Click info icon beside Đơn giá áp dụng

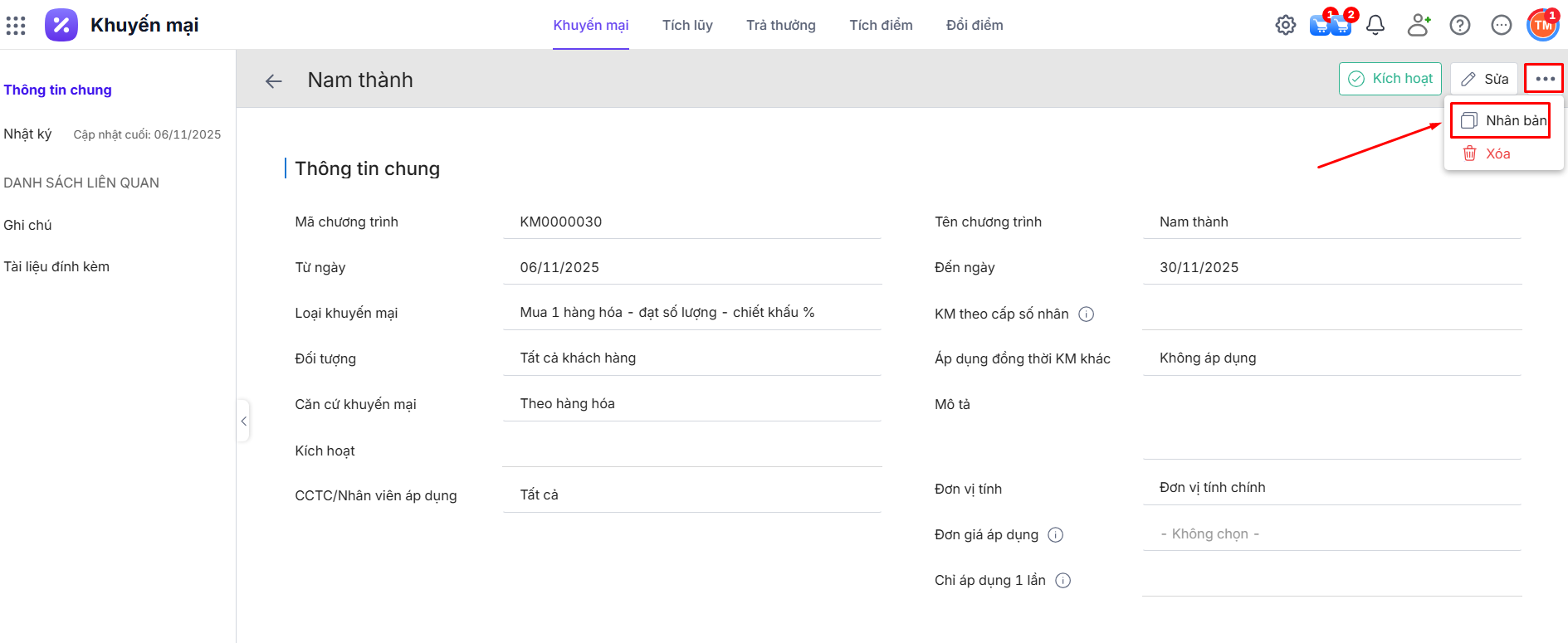pyautogui.click(x=1055, y=535)
